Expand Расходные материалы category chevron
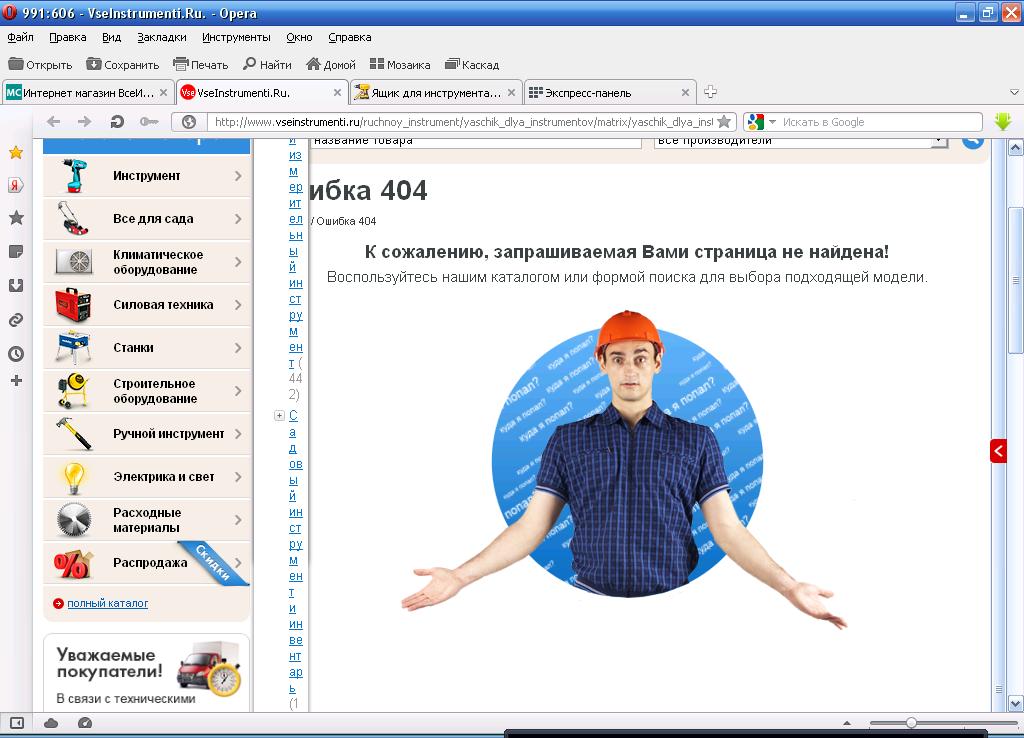The width and height of the screenshot is (1024, 738). 238,521
